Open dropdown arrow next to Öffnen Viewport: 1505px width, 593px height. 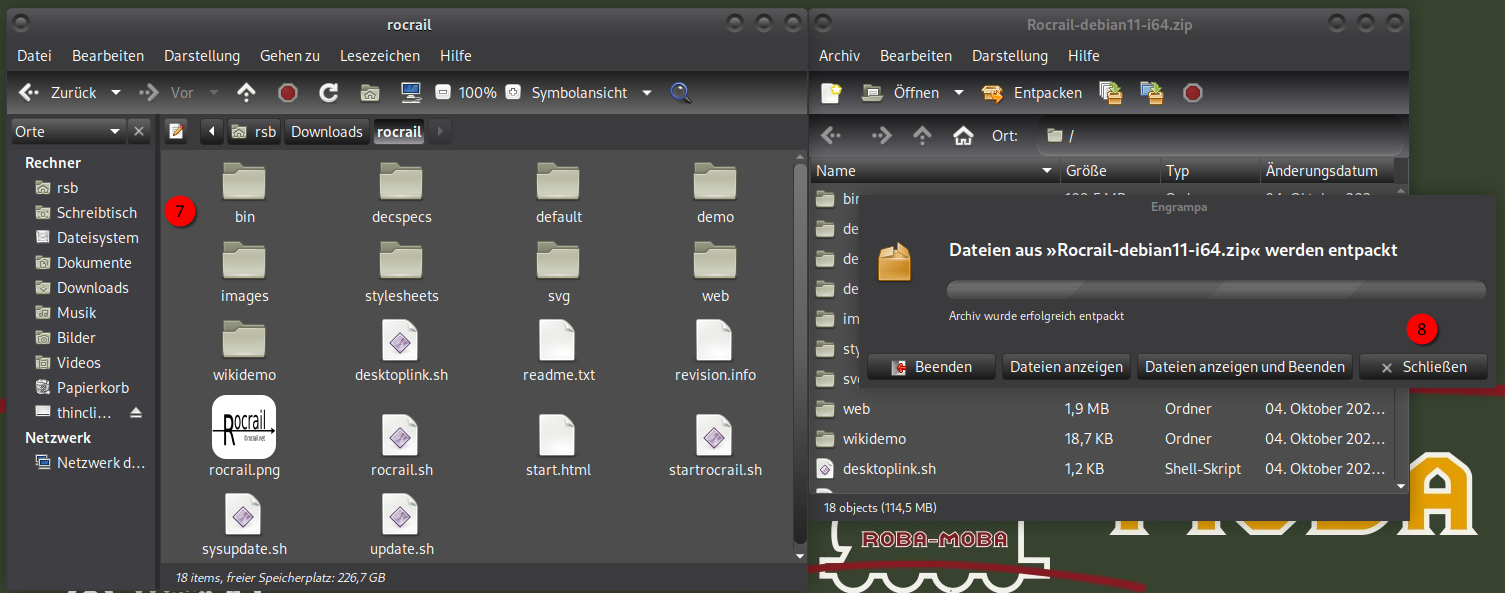pos(959,93)
